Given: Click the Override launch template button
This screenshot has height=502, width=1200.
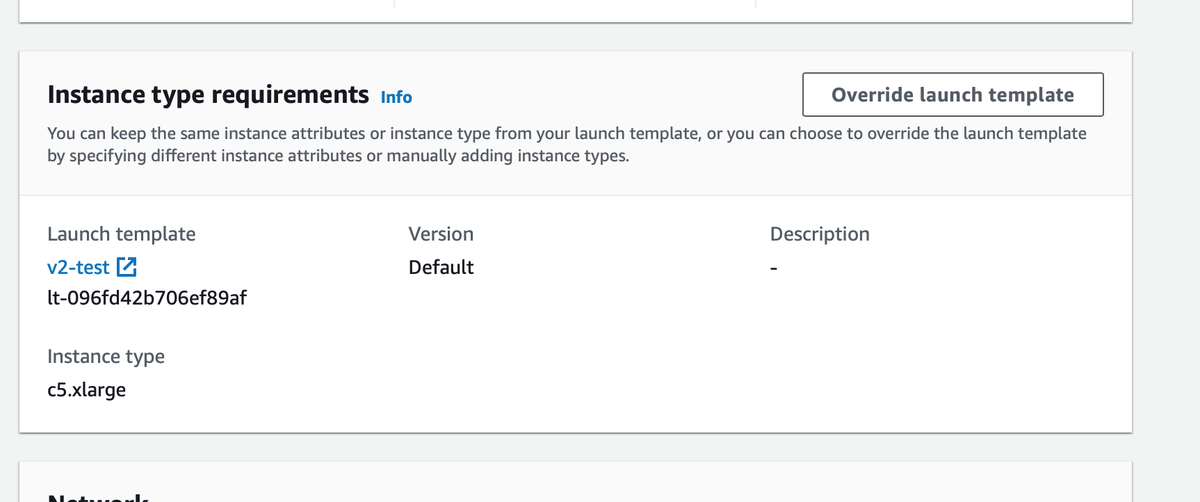Looking at the screenshot, I should [953, 95].
